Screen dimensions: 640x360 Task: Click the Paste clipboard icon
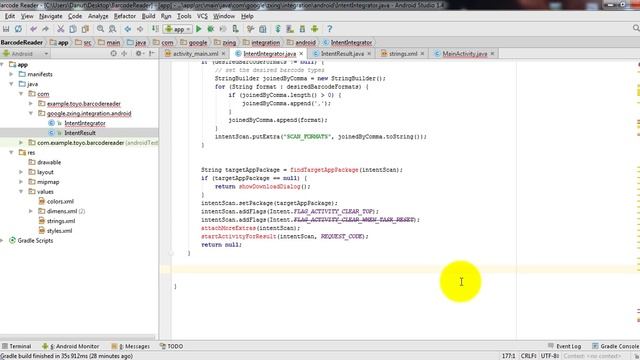coord(85,29)
